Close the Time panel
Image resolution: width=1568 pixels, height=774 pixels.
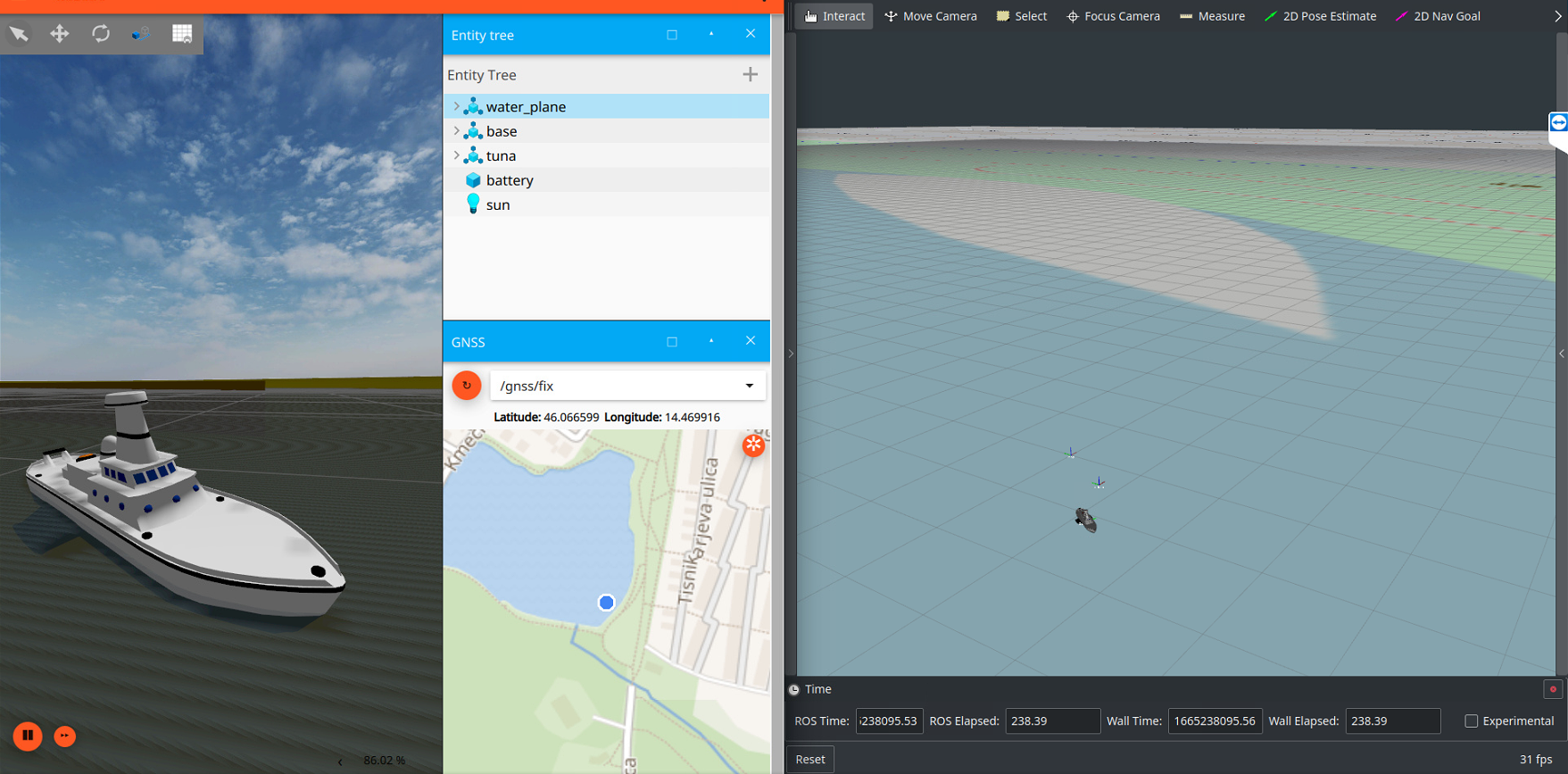(x=1553, y=689)
